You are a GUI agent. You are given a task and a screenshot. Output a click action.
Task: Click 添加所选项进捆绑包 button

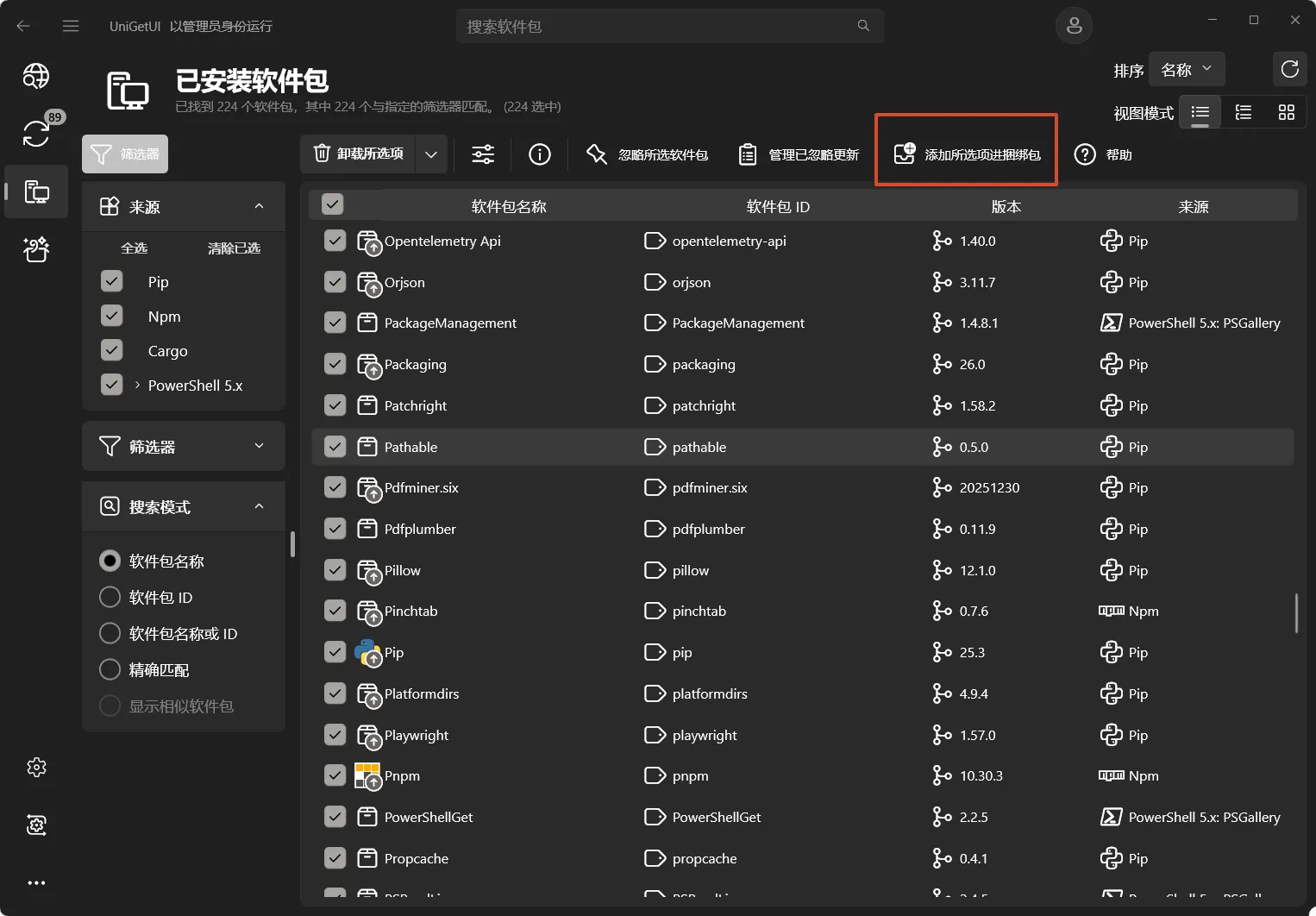tap(966, 154)
